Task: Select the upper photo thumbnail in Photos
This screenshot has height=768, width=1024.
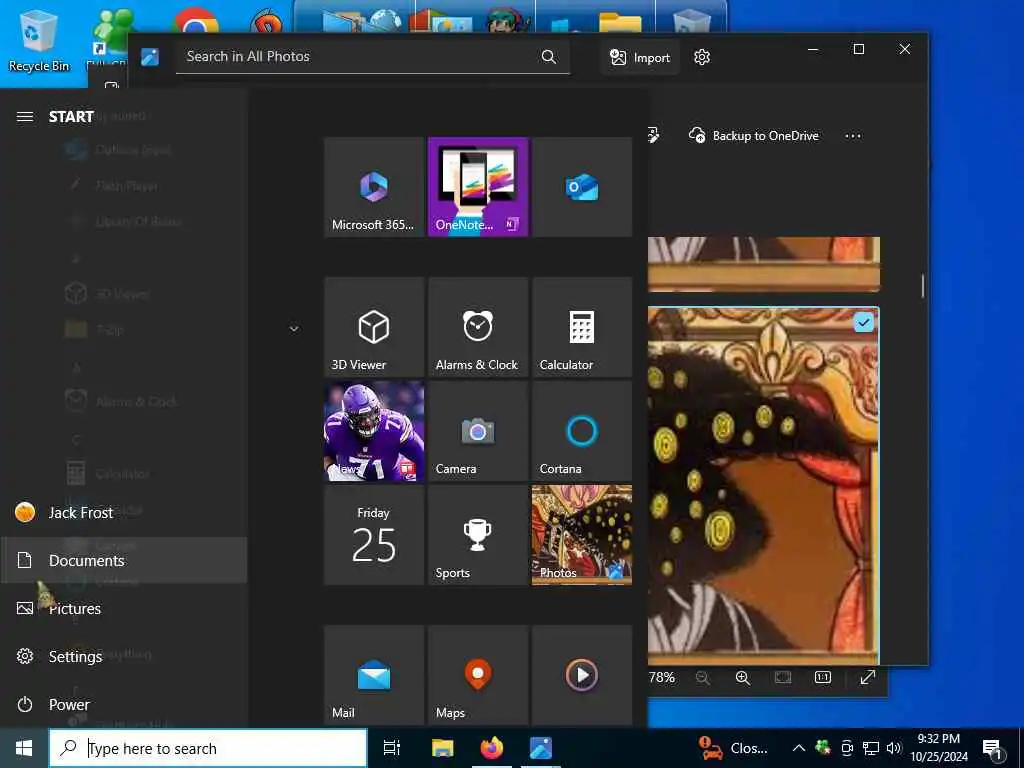Action: 763,264
